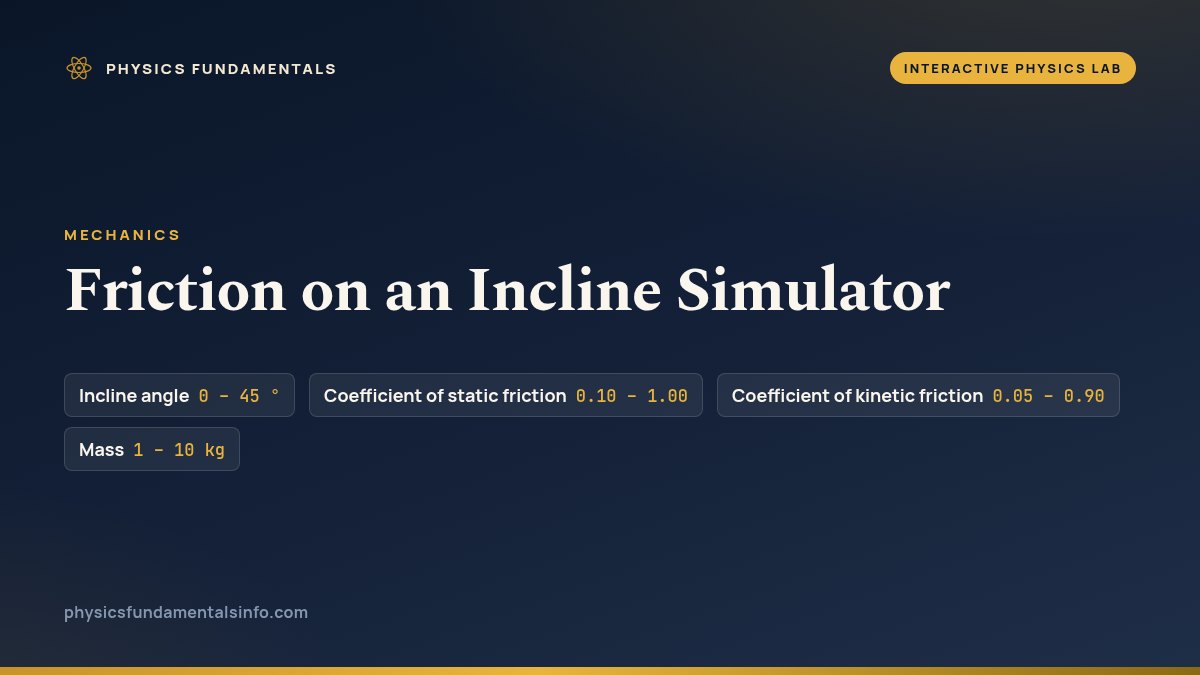This screenshot has height=675, width=1200.
Task: Click the 0.05 - 0.90 range value
Action: coord(1048,396)
